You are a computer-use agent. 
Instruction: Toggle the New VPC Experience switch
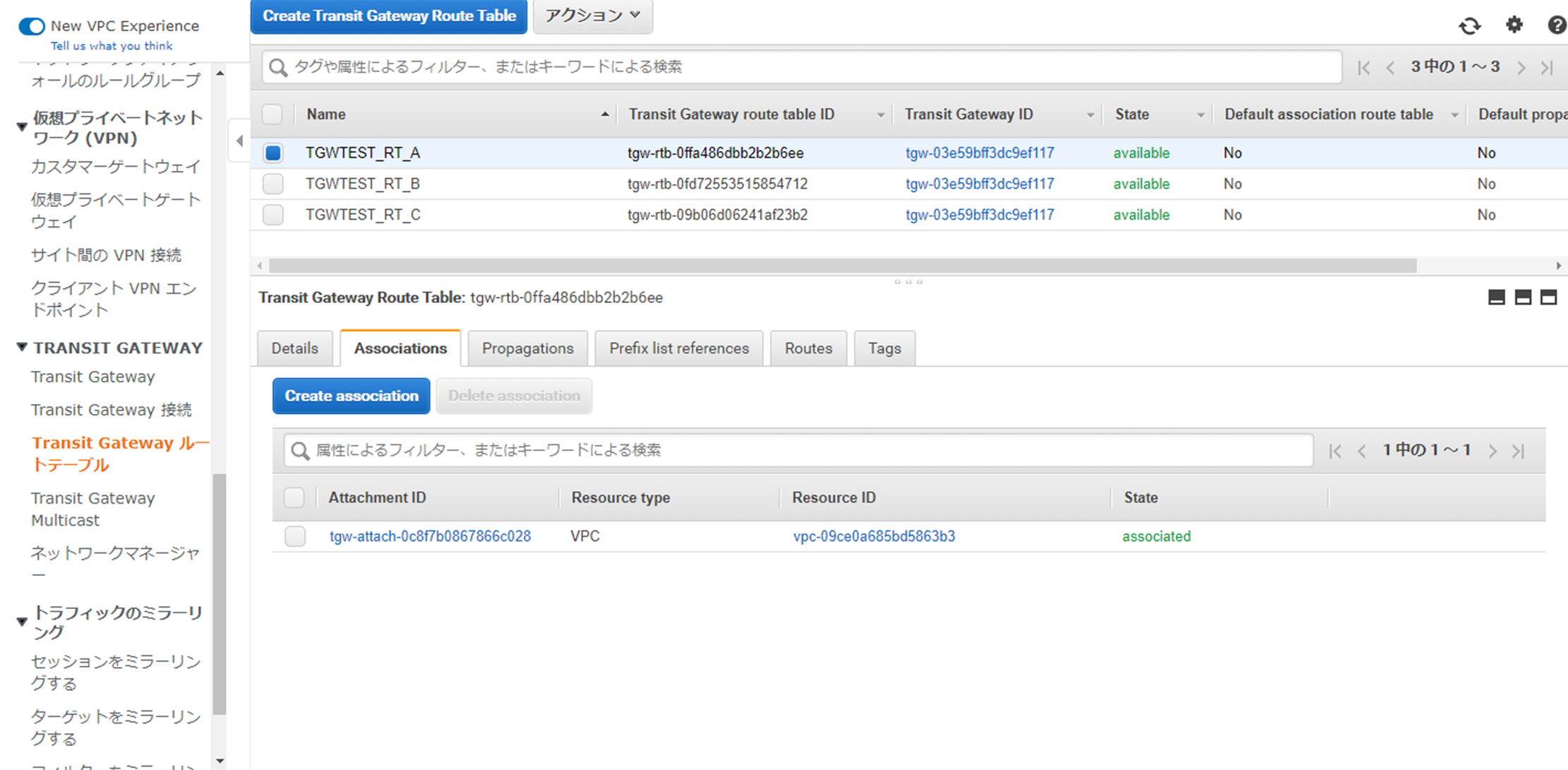point(32,27)
